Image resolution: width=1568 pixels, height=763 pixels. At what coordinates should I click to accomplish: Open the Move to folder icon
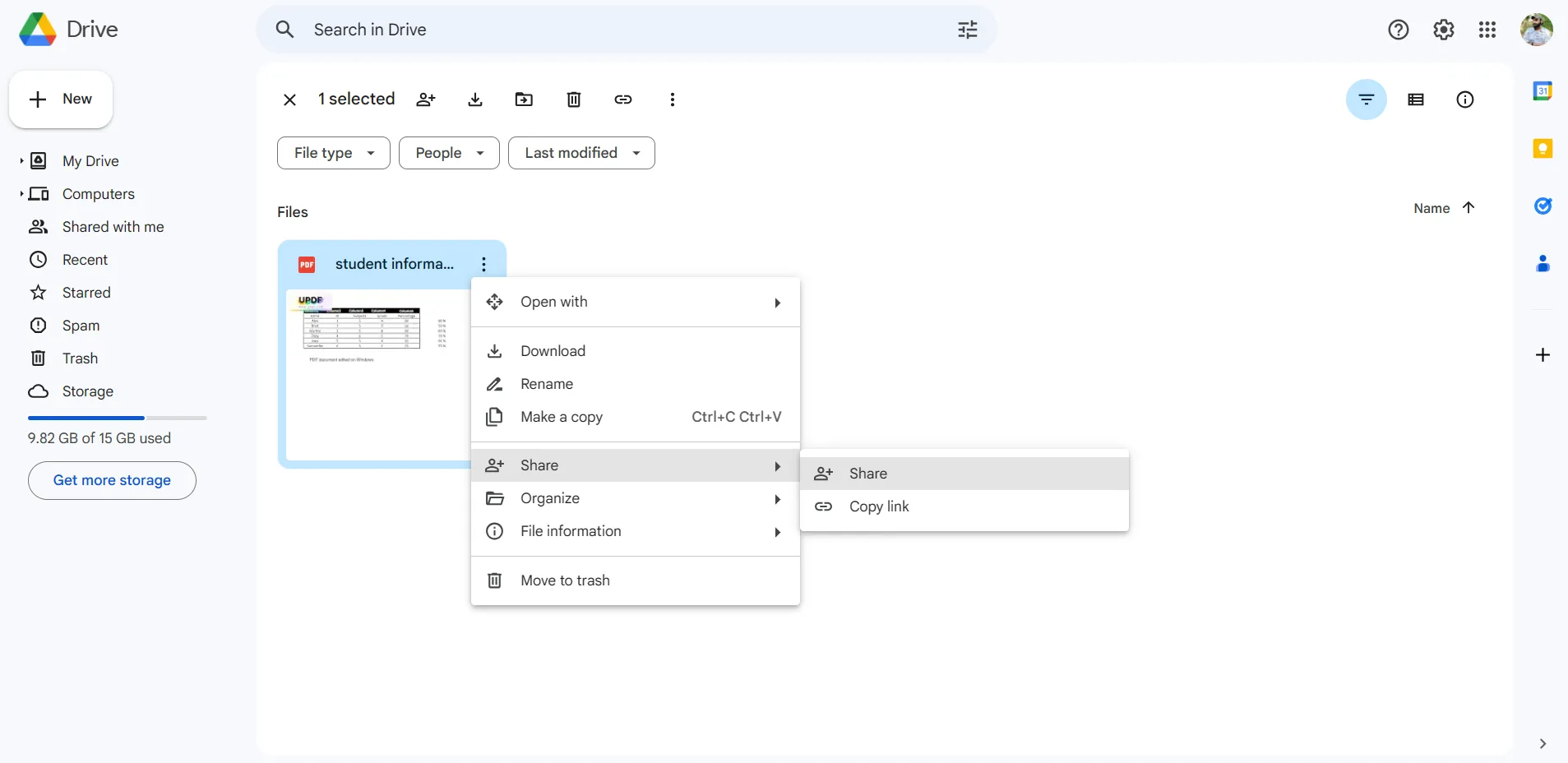(x=524, y=99)
